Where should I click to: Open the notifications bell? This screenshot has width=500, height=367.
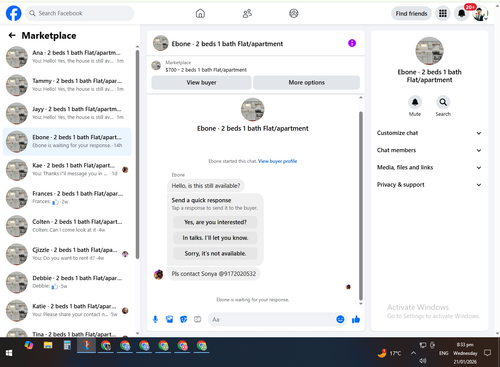(462, 13)
